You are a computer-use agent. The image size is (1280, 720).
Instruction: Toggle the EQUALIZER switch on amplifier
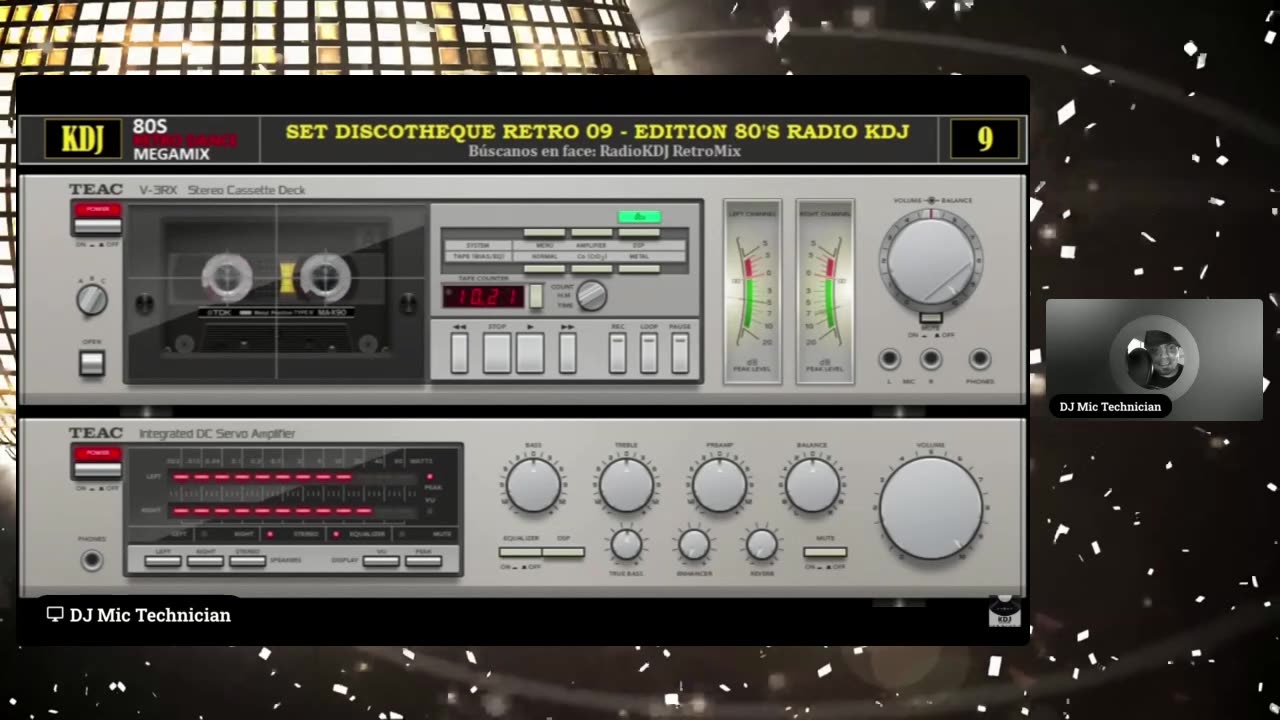tap(520, 552)
